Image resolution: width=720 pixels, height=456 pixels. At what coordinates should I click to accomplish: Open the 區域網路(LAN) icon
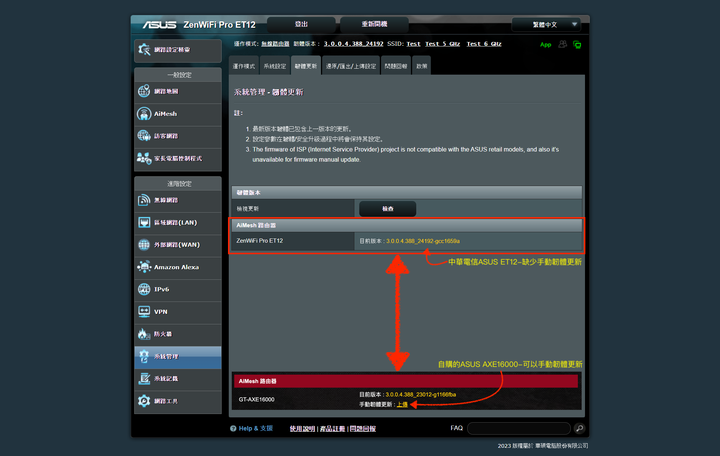tap(144, 222)
